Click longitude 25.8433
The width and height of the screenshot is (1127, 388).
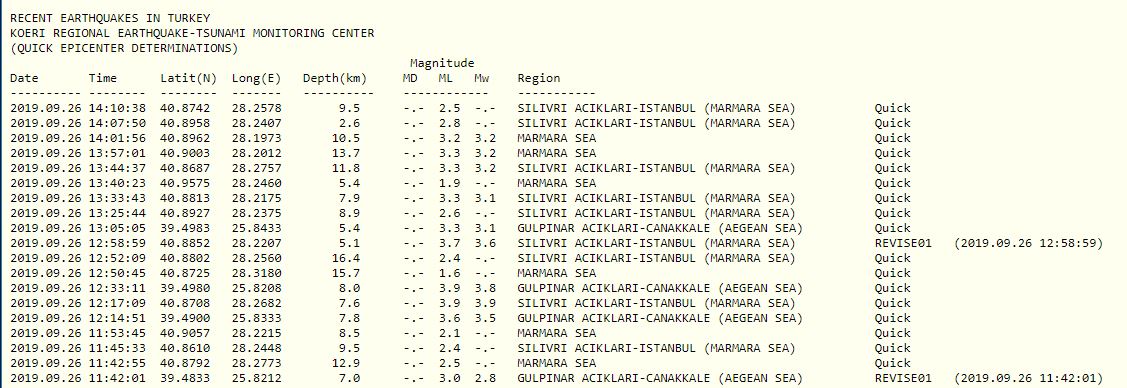(256, 228)
